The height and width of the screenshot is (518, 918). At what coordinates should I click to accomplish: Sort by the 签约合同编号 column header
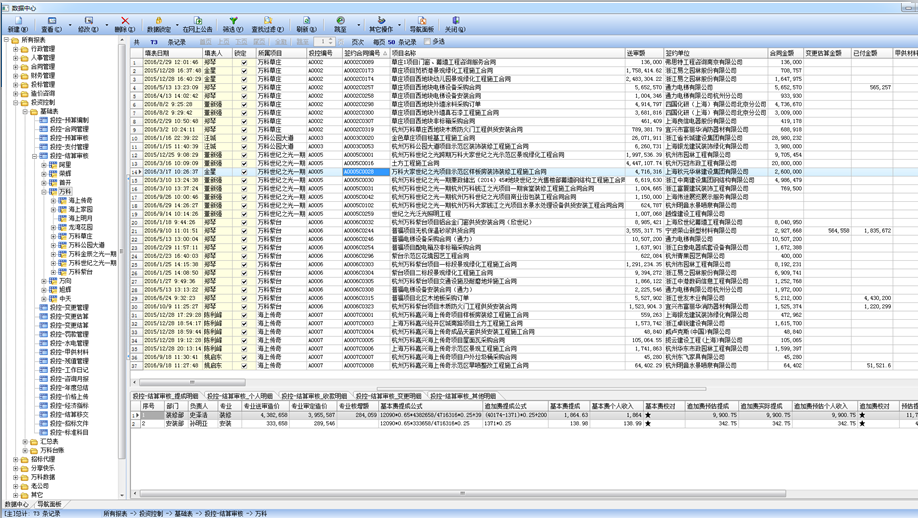[366, 53]
